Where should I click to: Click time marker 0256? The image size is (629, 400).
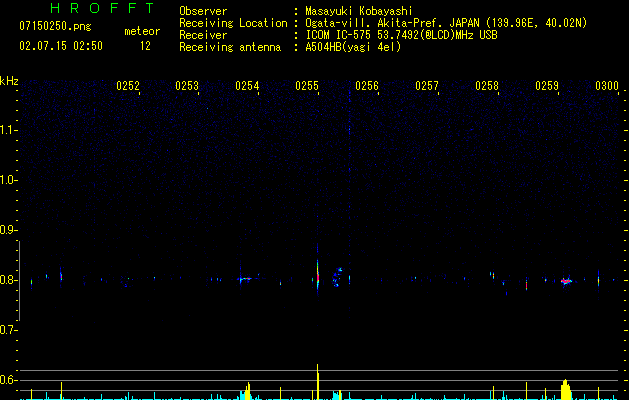point(367,86)
